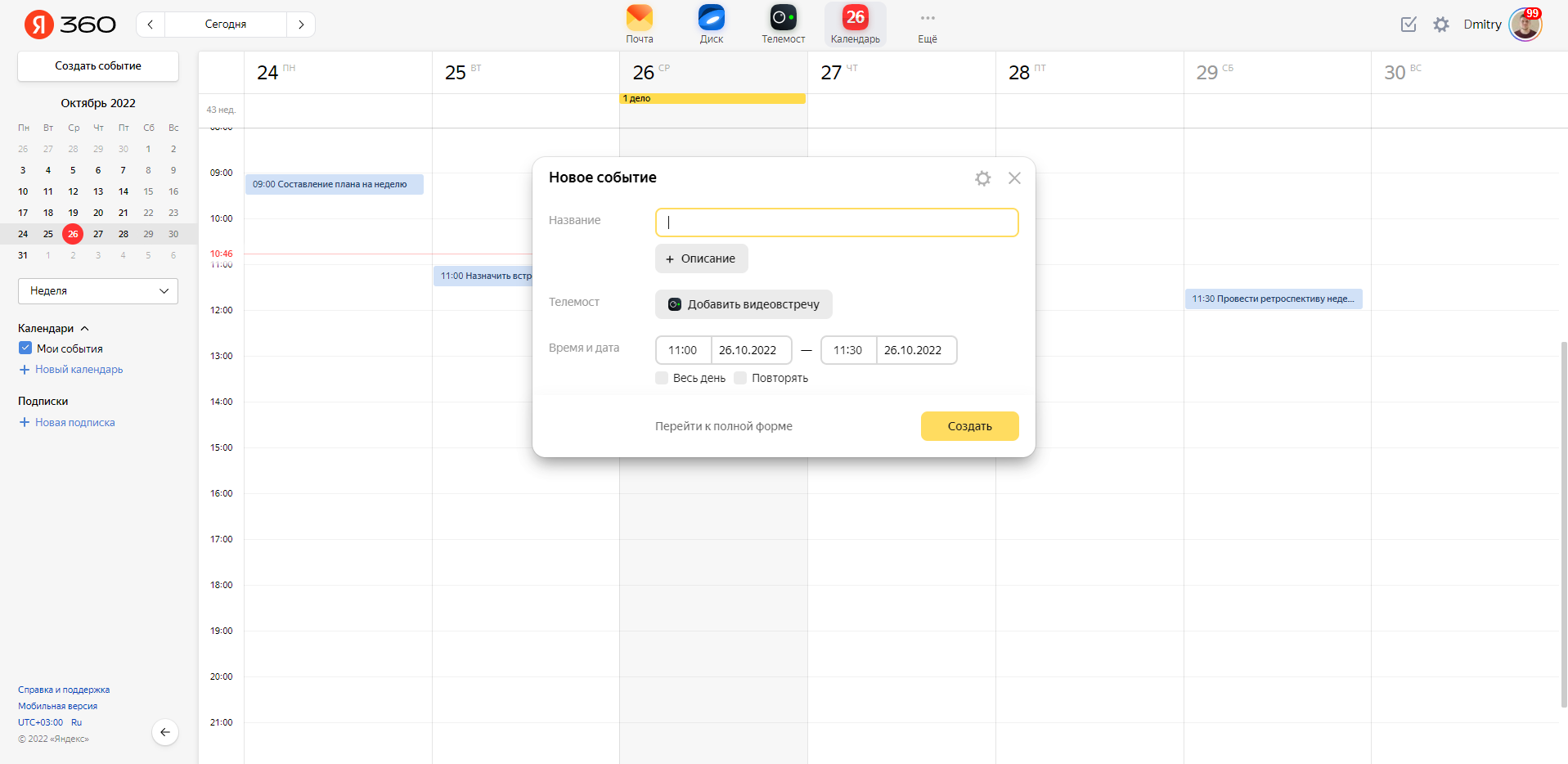Tick the Повторять checkbox
Viewport: 1568px width, 764px height.
[740, 378]
